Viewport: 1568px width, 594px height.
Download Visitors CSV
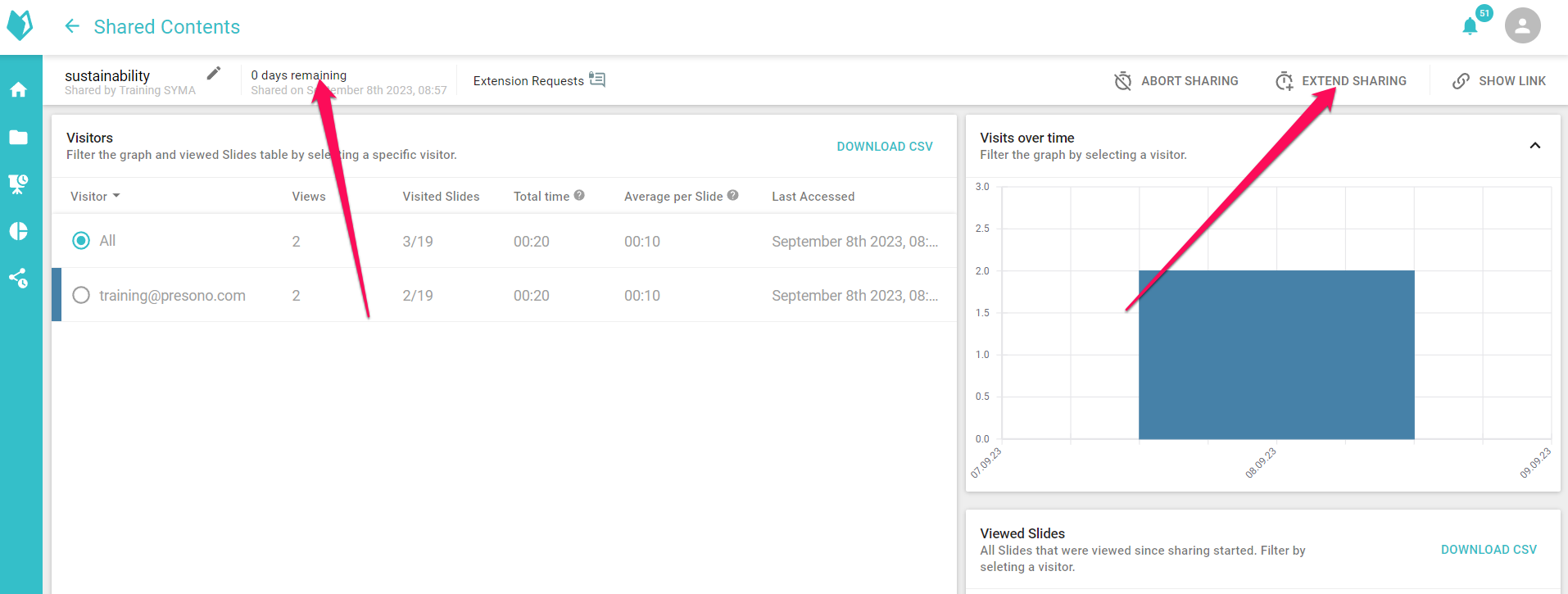[885, 146]
